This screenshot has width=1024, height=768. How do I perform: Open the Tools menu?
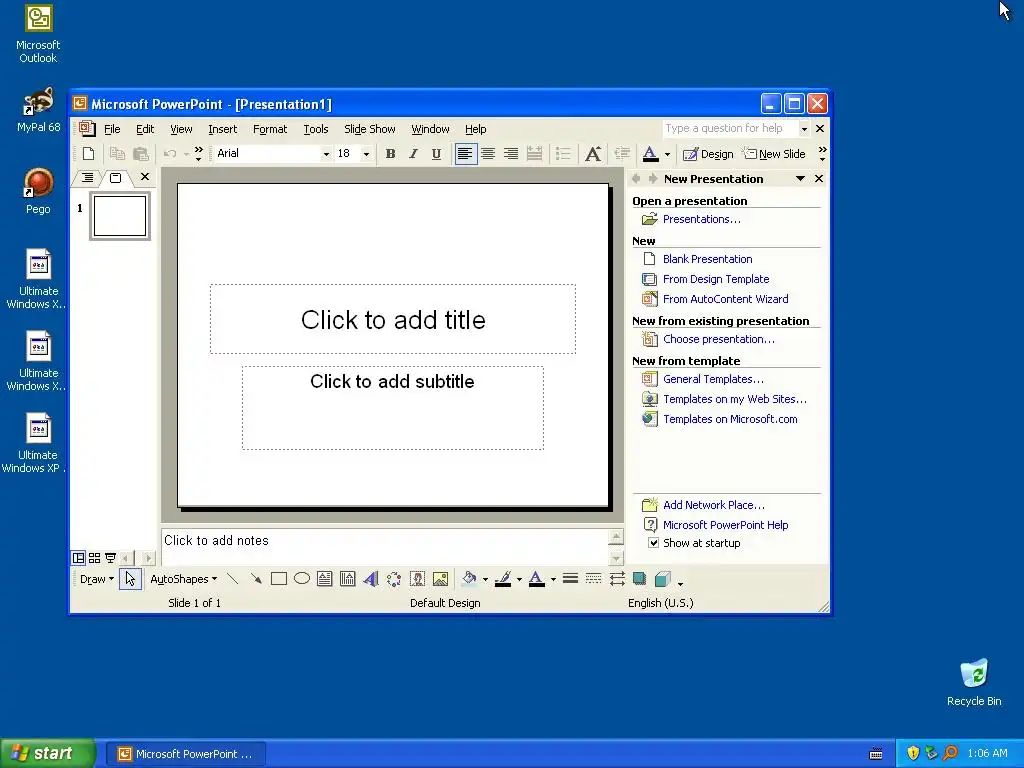pyautogui.click(x=316, y=129)
